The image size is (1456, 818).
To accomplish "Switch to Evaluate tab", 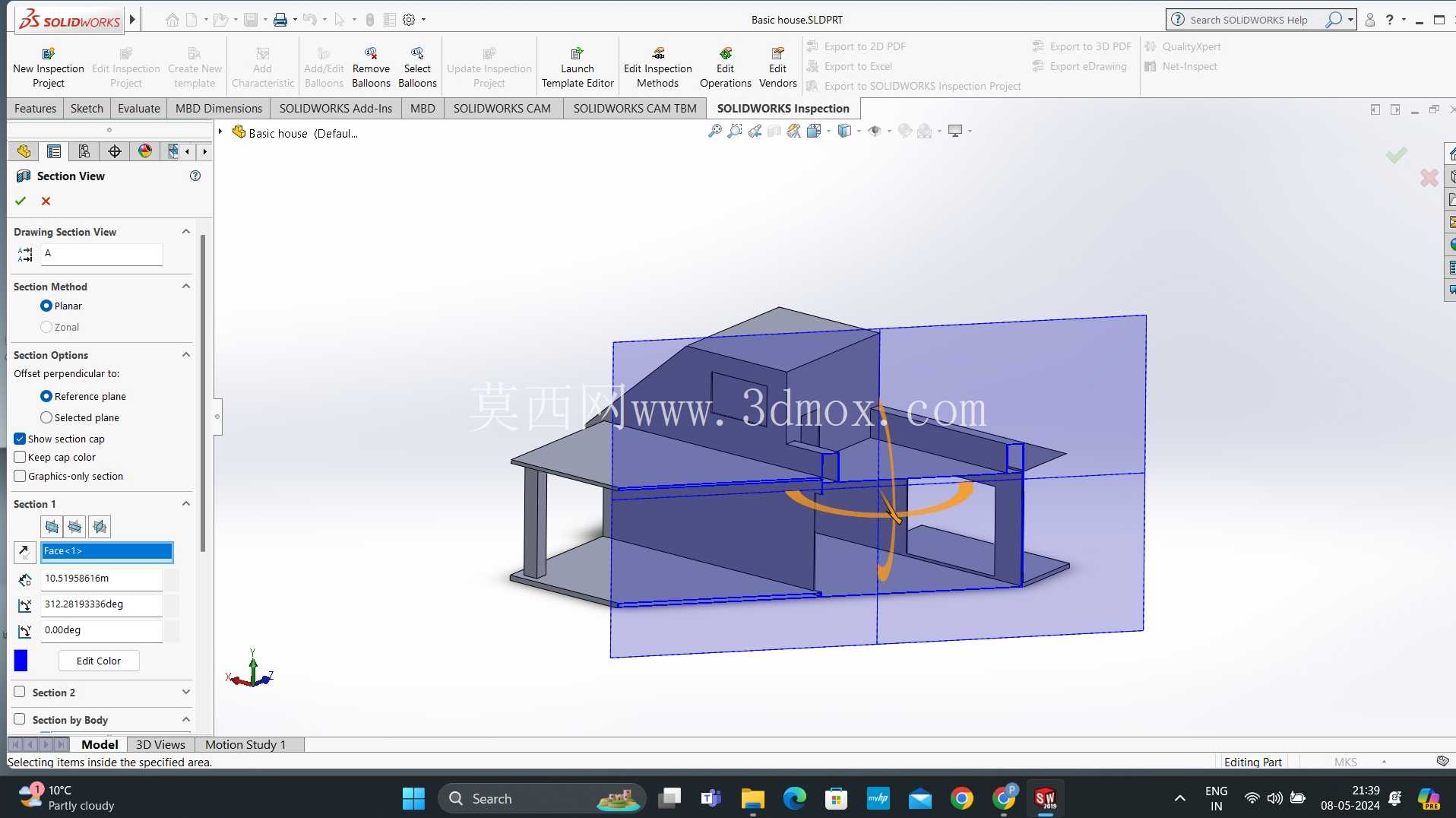I will [139, 108].
